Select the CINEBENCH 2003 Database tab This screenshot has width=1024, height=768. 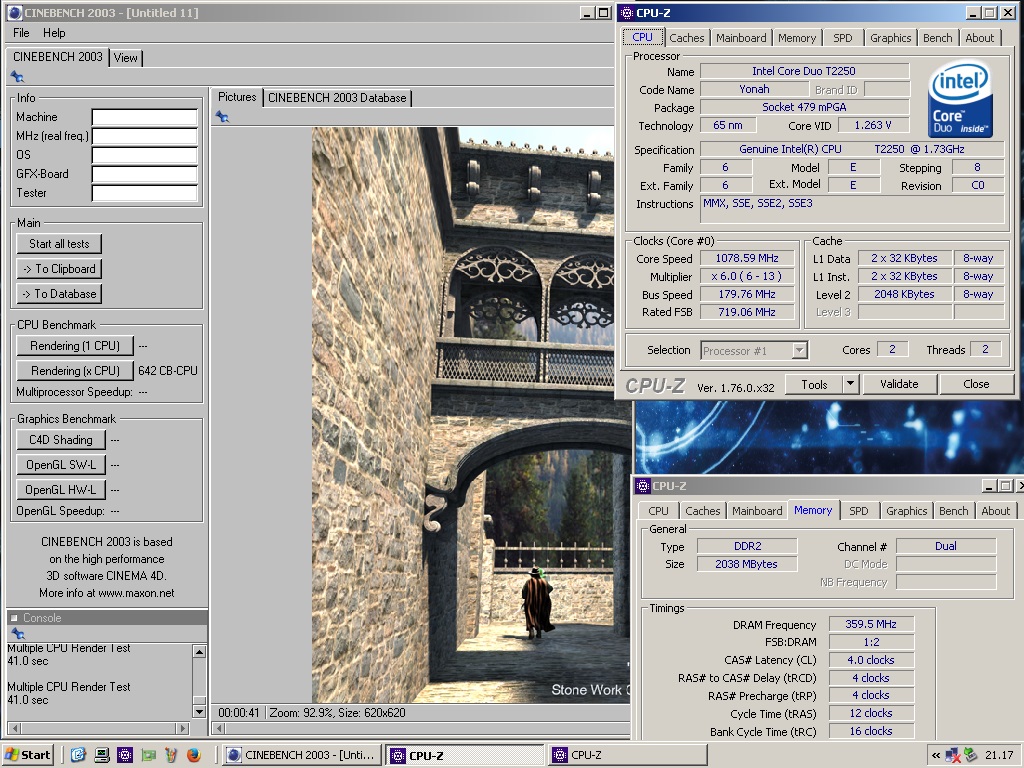coord(337,98)
